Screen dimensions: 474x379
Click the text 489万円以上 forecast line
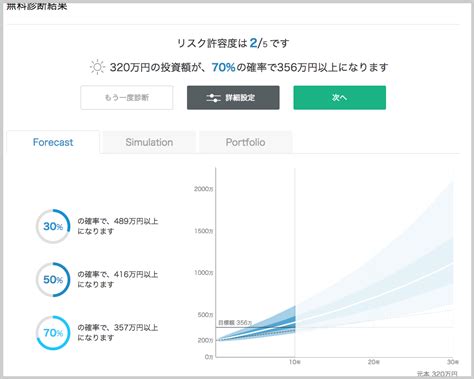coord(118,226)
